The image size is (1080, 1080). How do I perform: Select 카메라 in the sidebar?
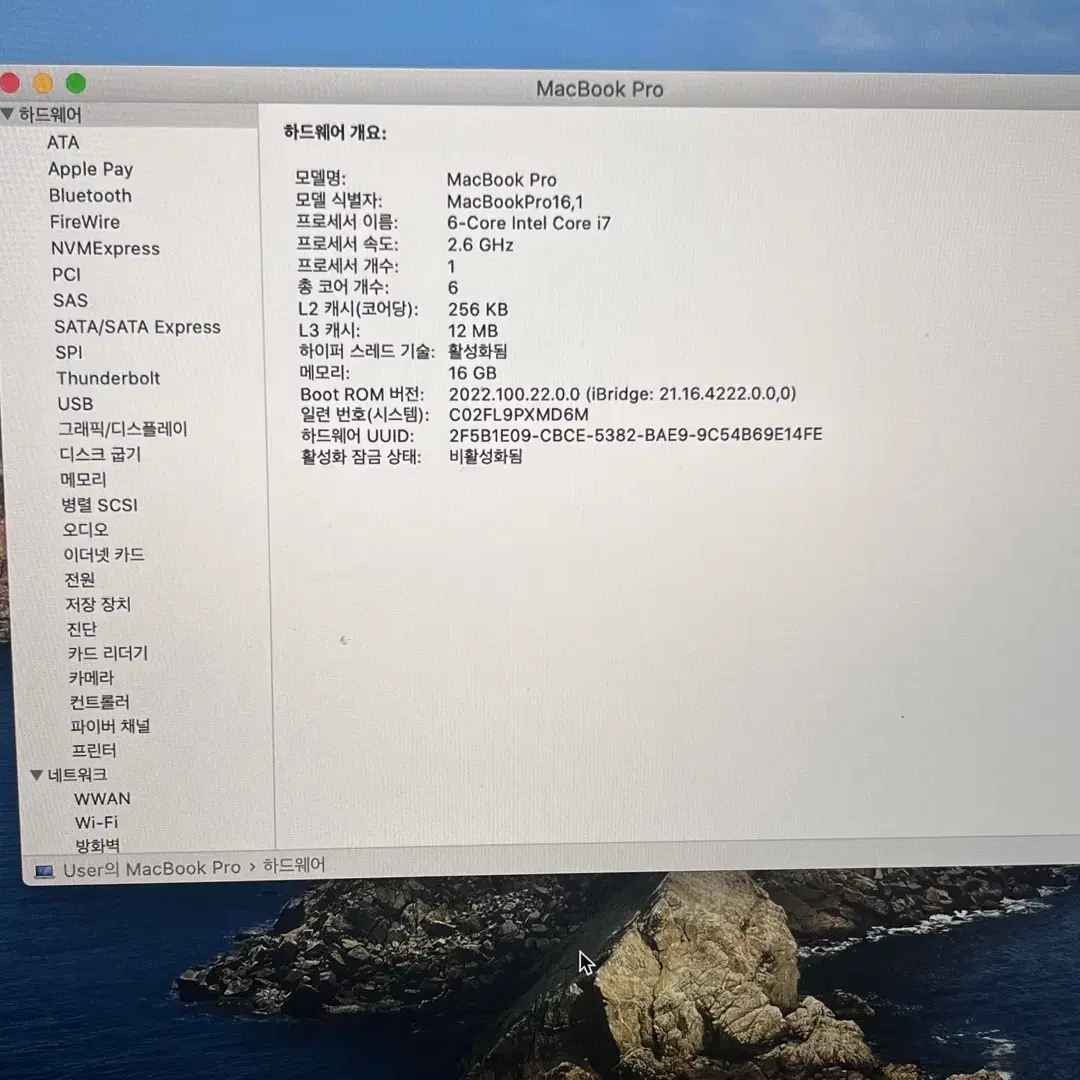91,678
